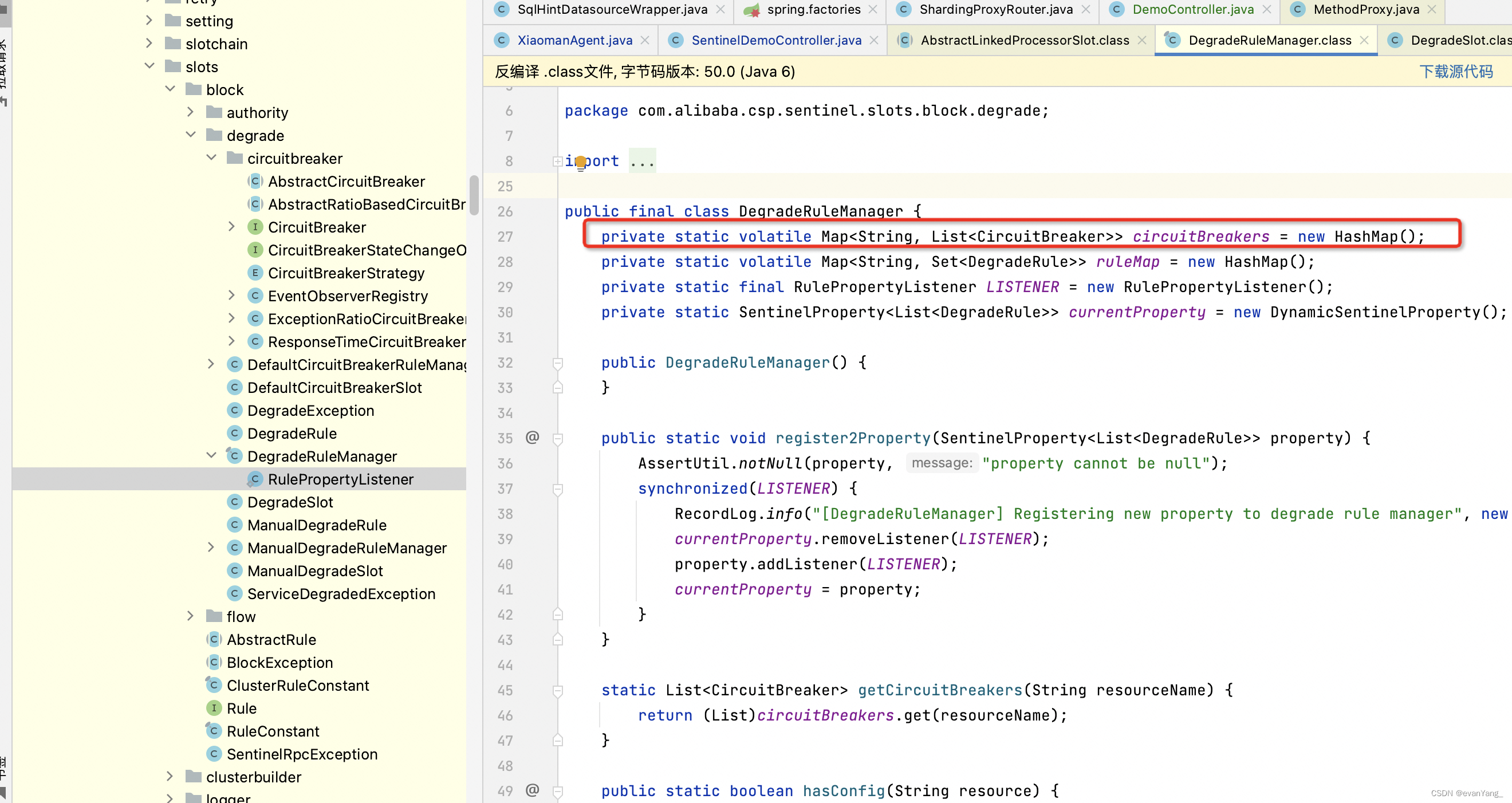Click the ClusterRuleConstant class icon
Image resolution: width=1512 pixels, height=803 pixels.
[214, 684]
